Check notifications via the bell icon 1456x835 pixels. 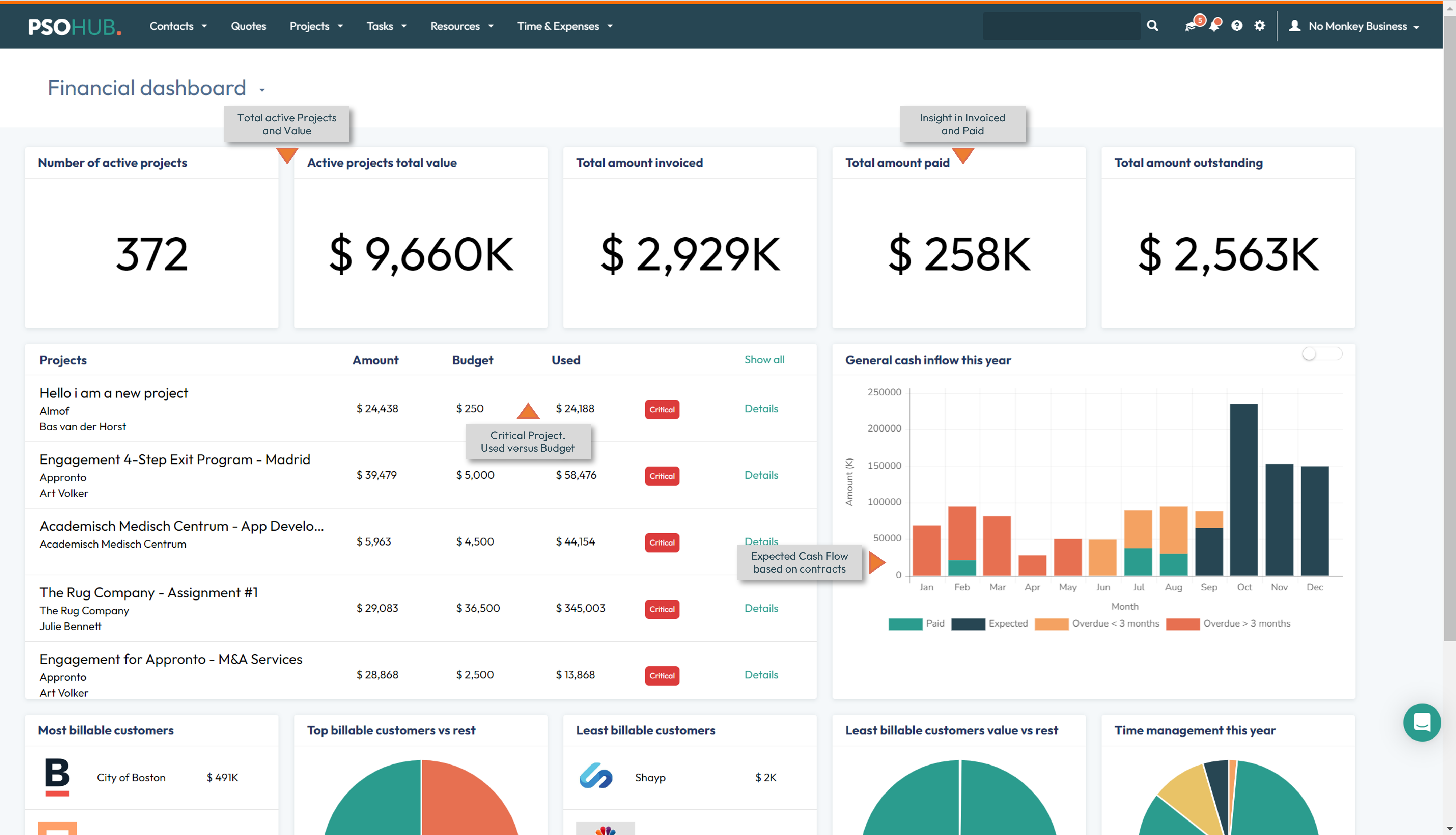tap(1214, 26)
